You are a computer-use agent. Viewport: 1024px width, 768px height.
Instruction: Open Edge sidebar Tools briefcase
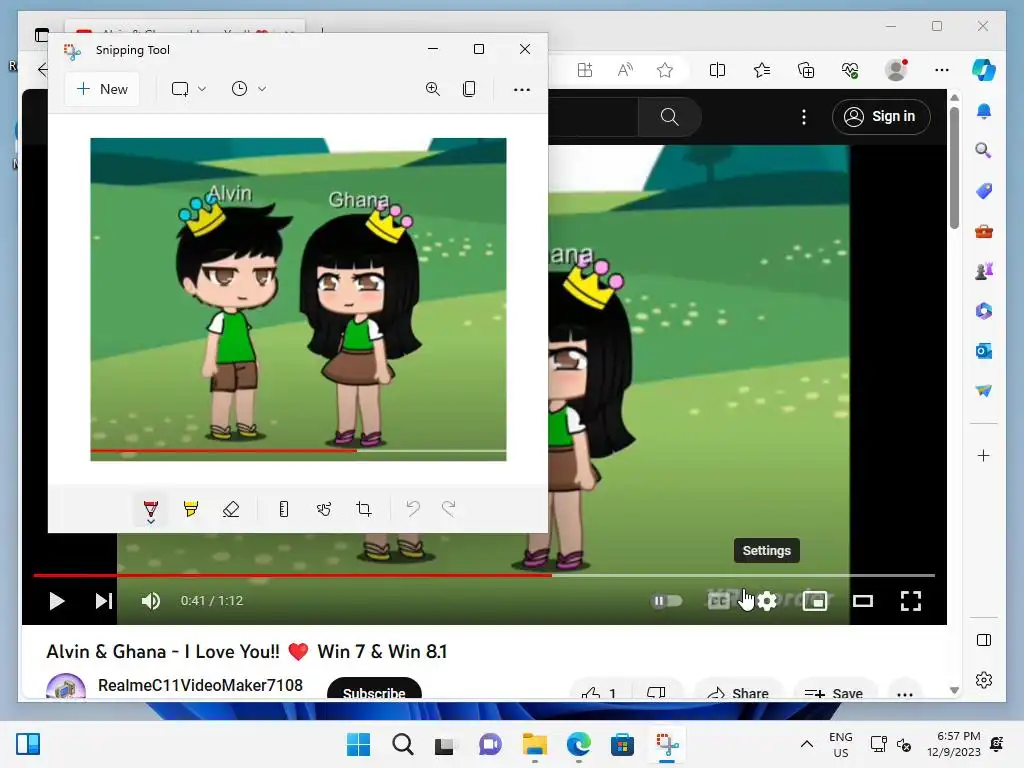[984, 231]
